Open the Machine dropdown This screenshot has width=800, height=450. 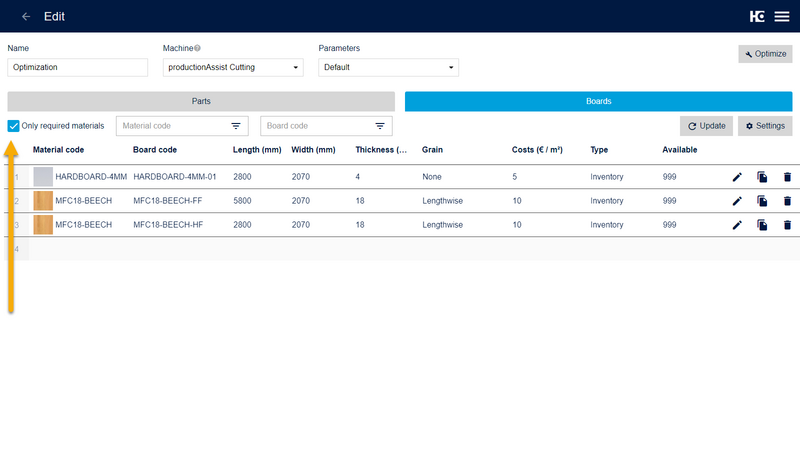click(x=233, y=67)
